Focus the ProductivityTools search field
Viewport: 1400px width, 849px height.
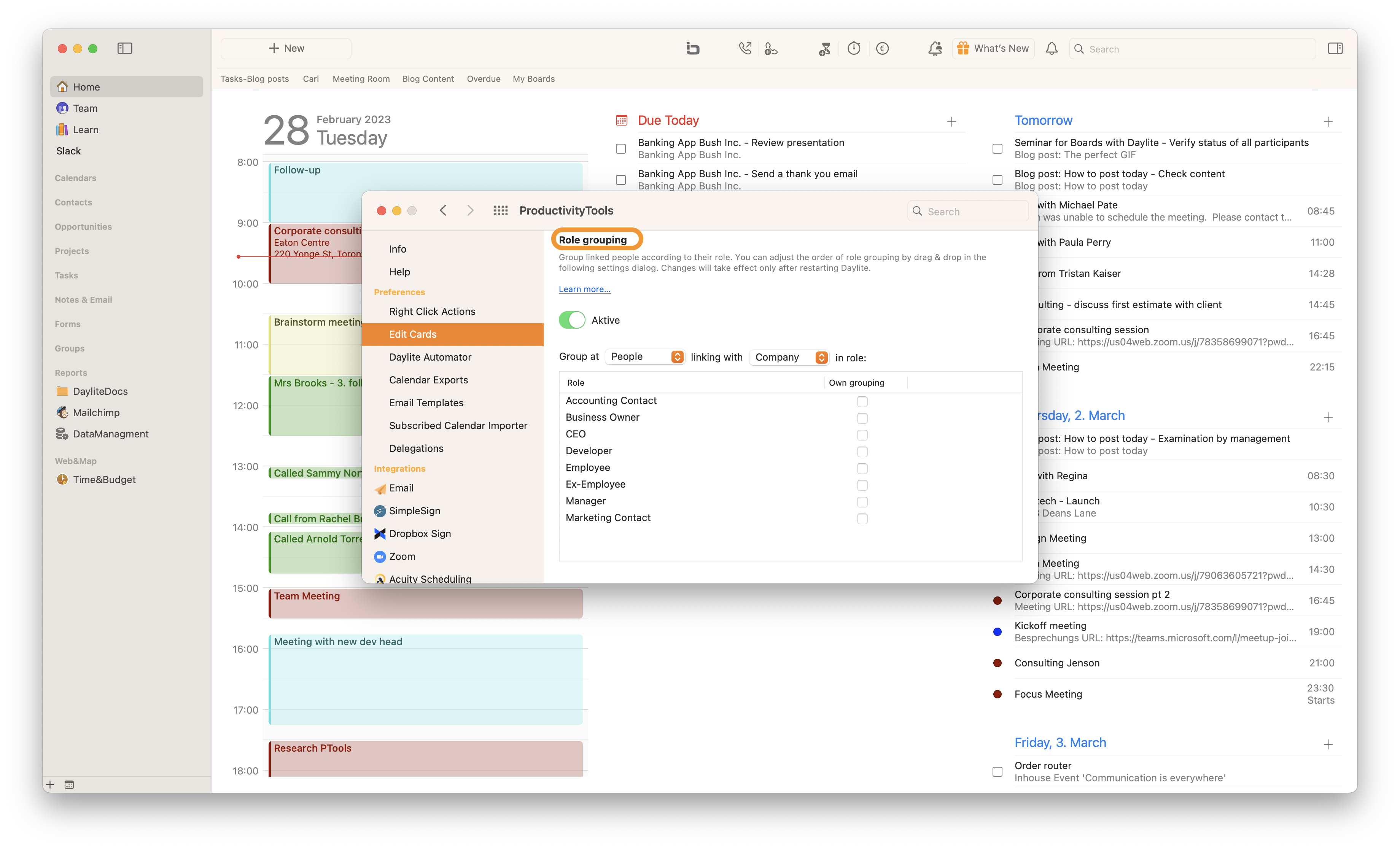(967, 211)
